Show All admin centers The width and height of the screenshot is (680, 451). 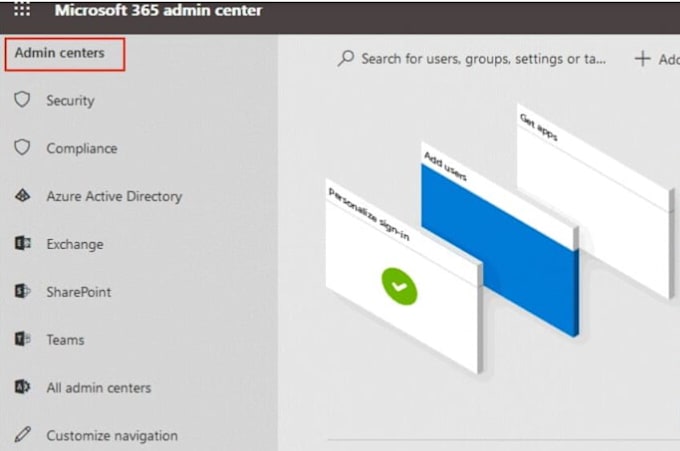click(99, 387)
